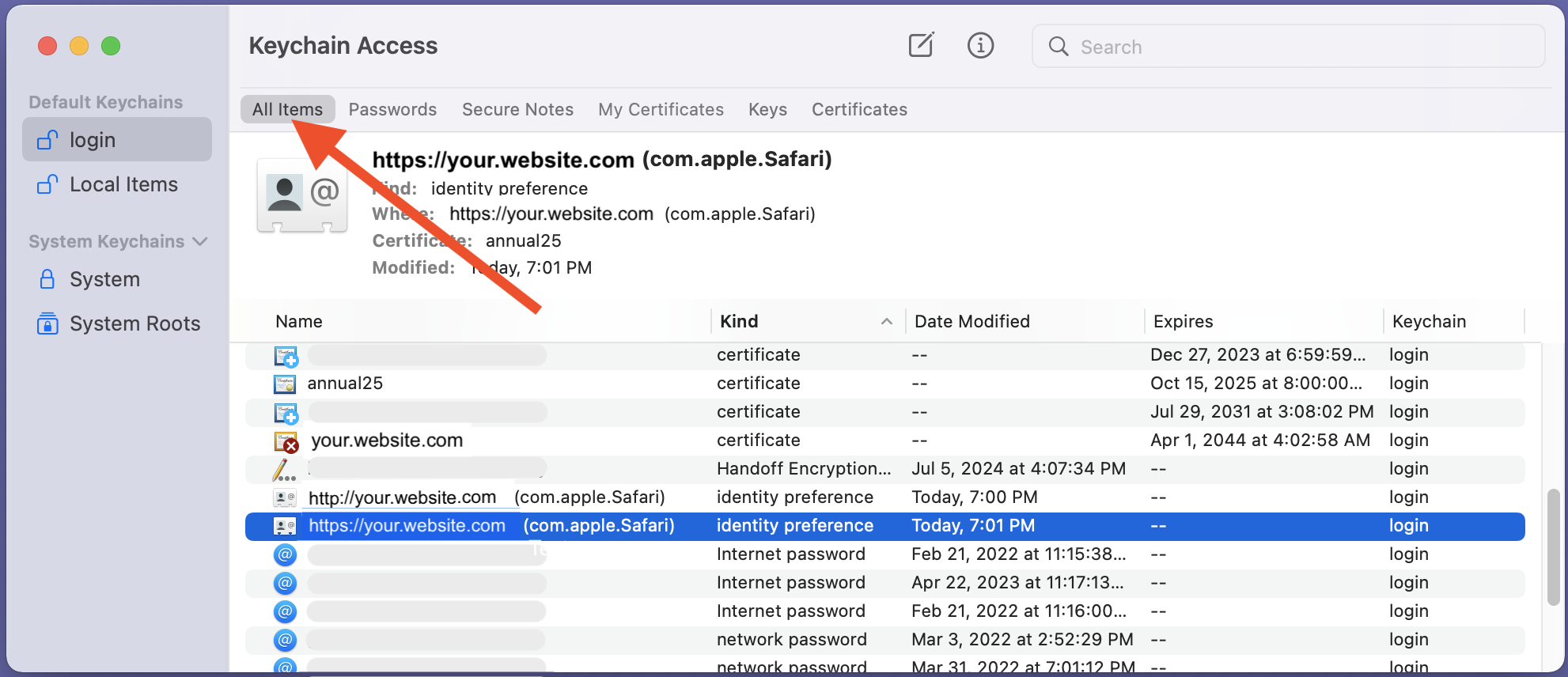Show the Certificates tab
The width and height of the screenshot is (1568, 677).
(x=859, y=109)
